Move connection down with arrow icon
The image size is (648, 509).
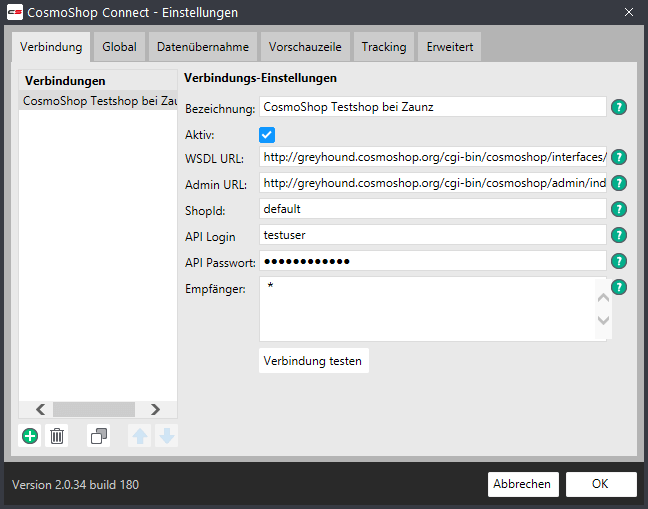pyautogui.click(x=167, y=436)
